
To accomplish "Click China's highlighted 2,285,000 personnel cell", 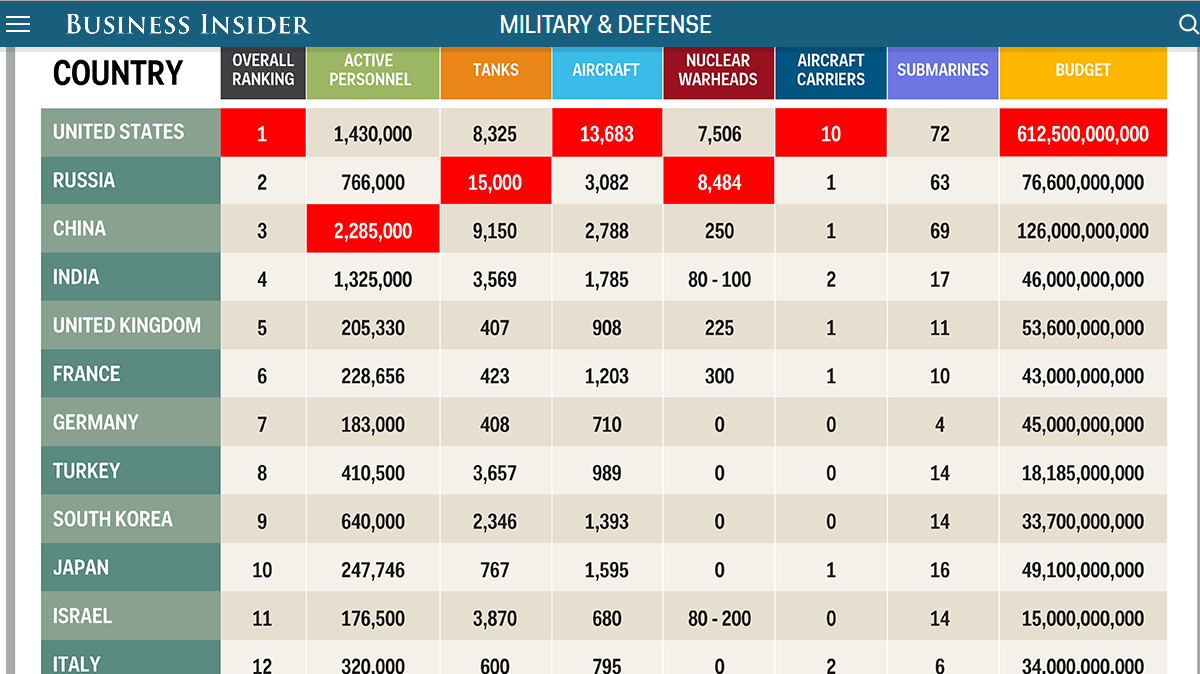I will pos(373,230).
